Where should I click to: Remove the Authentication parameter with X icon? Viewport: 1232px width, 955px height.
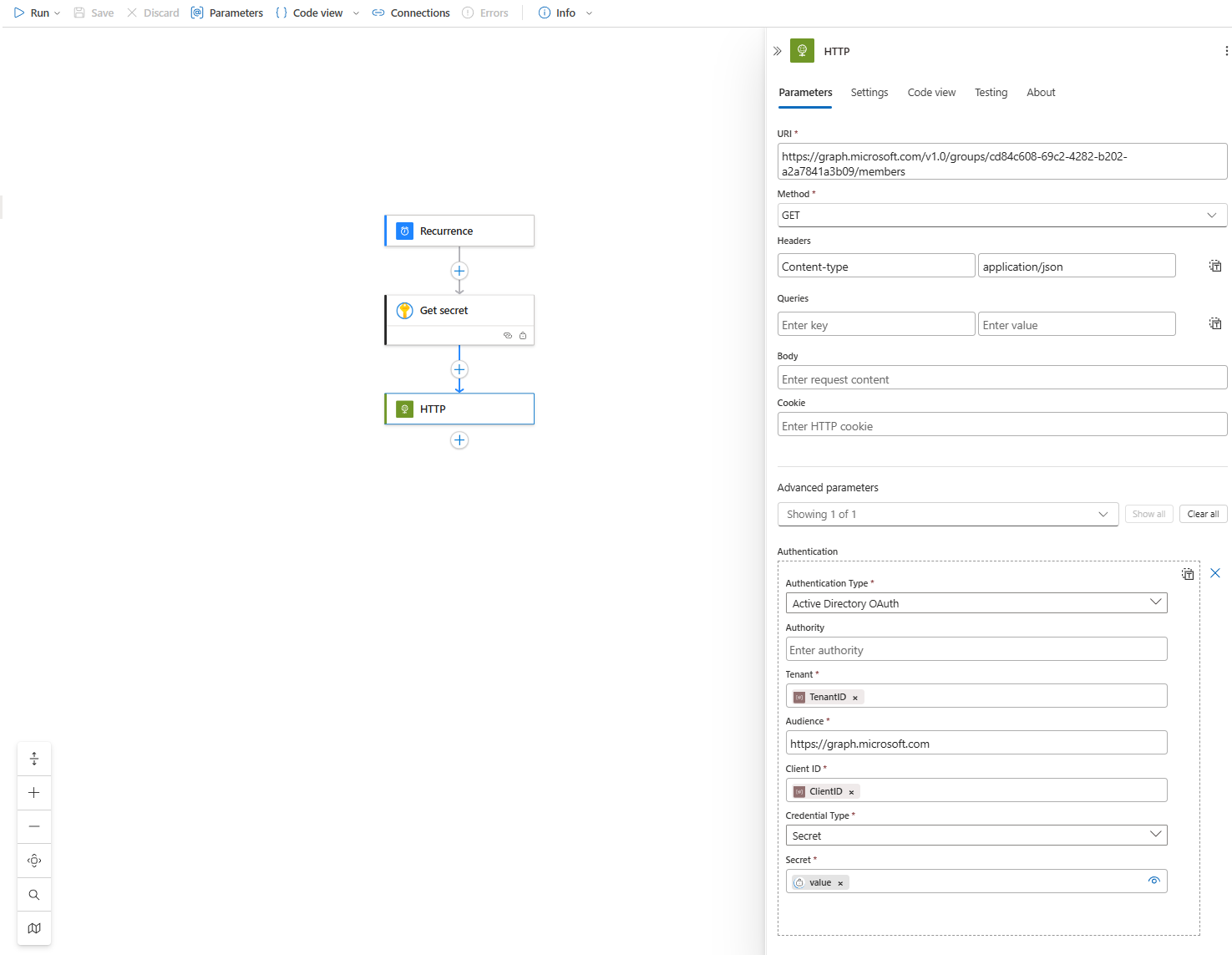coord(1214,573)
